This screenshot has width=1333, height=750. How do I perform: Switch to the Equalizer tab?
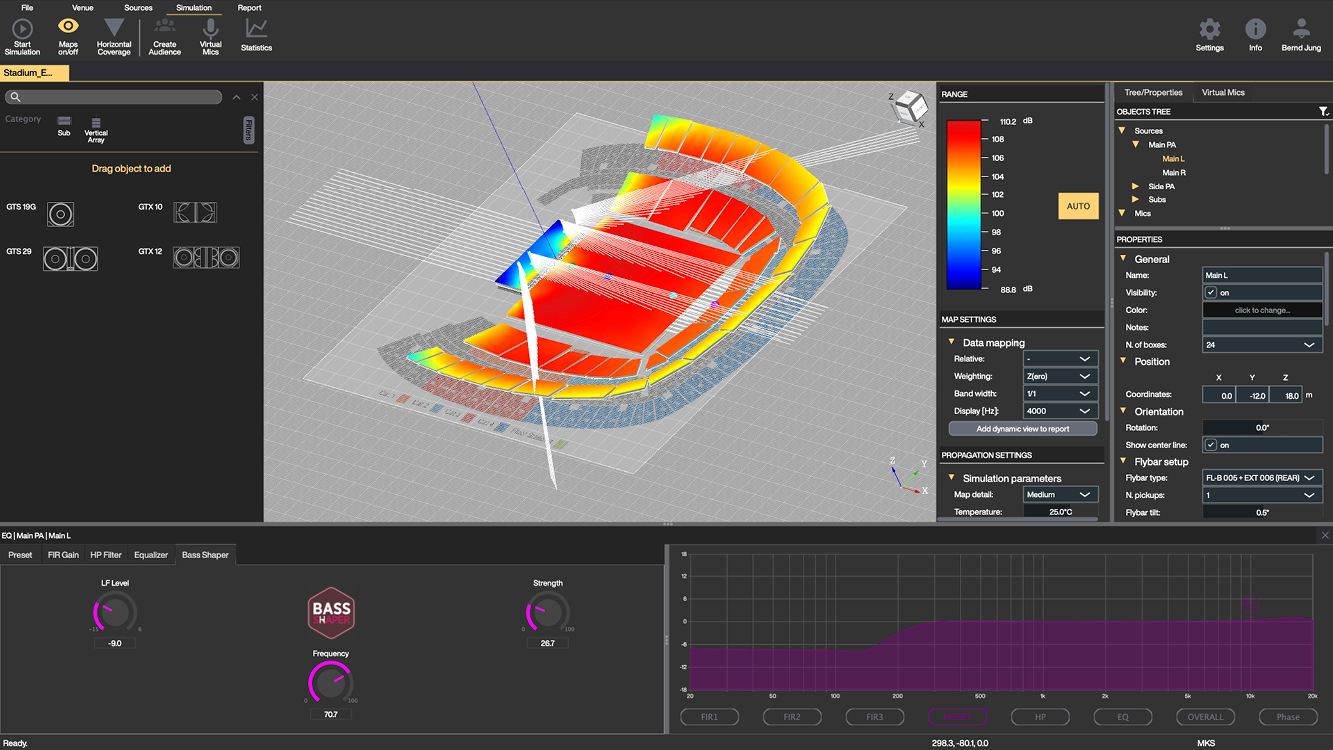151,555
